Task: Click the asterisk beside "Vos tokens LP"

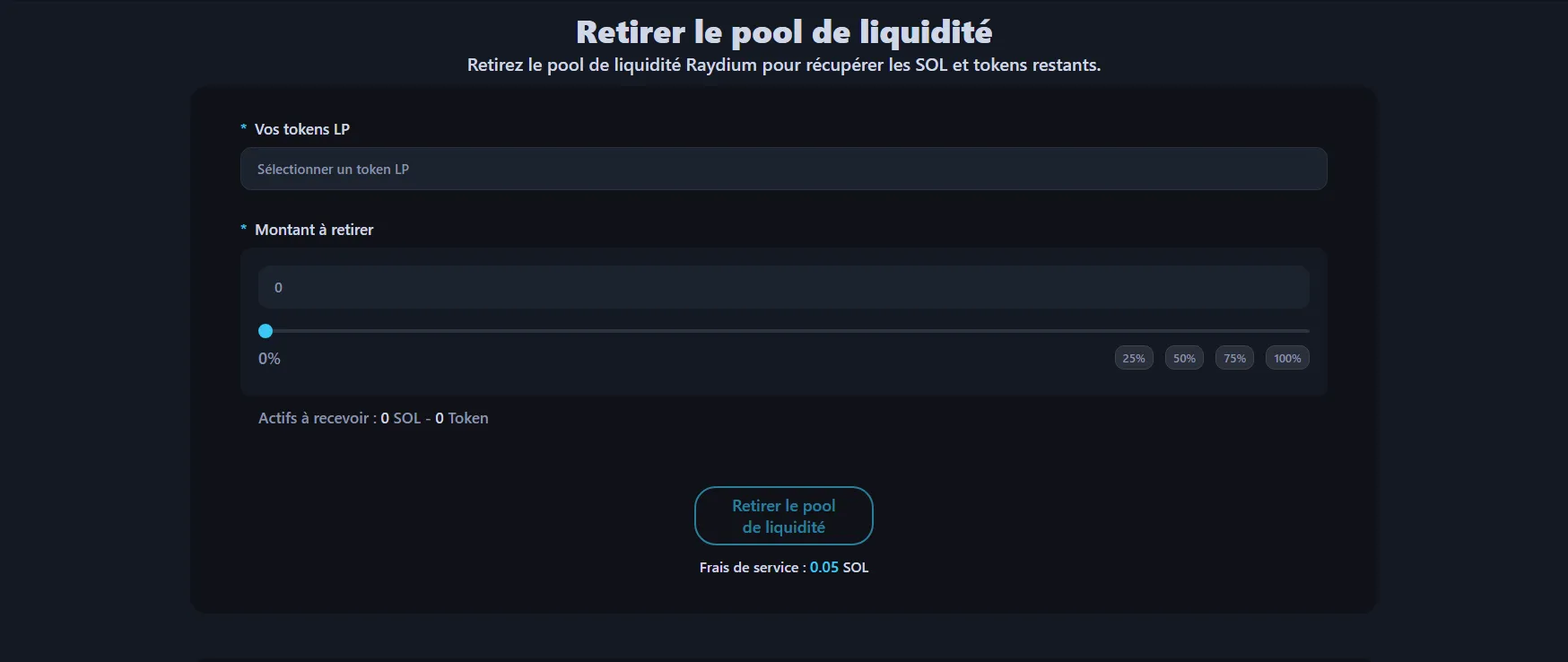Action: 243,128
